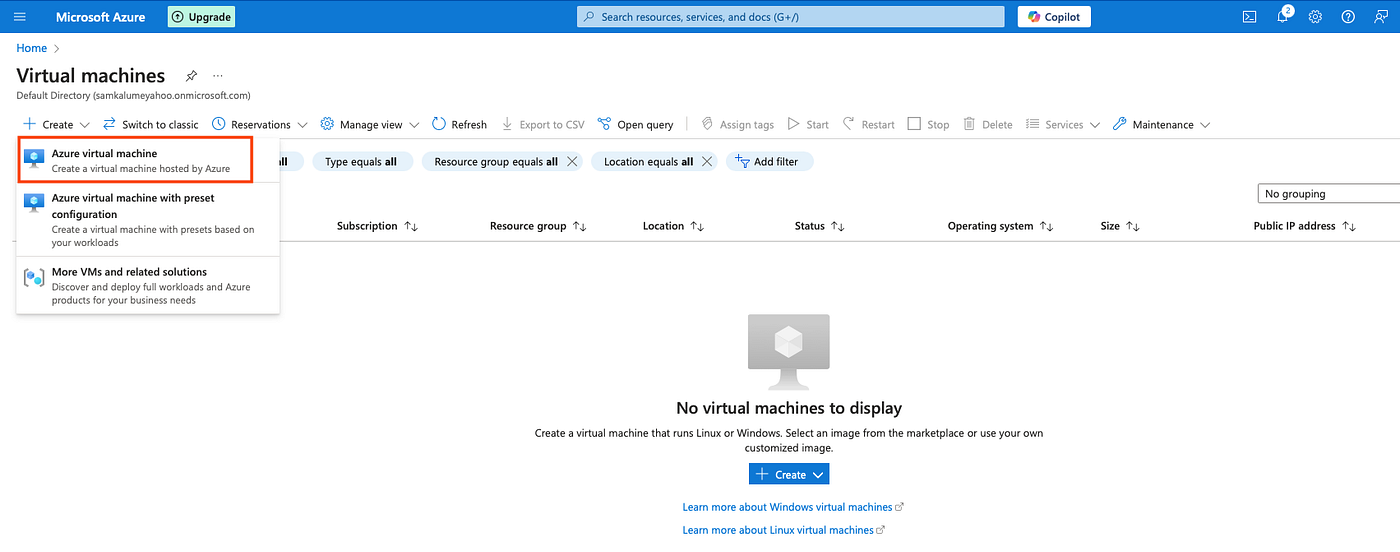Click the Upgrade button
This screenshot has height=552, width=1400.
[201, 17]
